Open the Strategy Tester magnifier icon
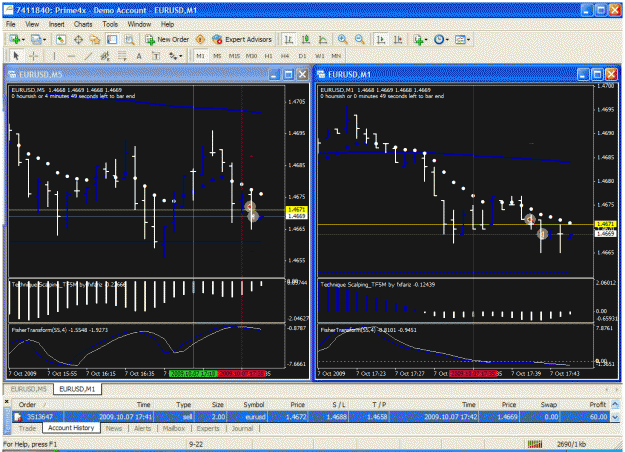The image size is (625, 452). click(x=129, y=39)
